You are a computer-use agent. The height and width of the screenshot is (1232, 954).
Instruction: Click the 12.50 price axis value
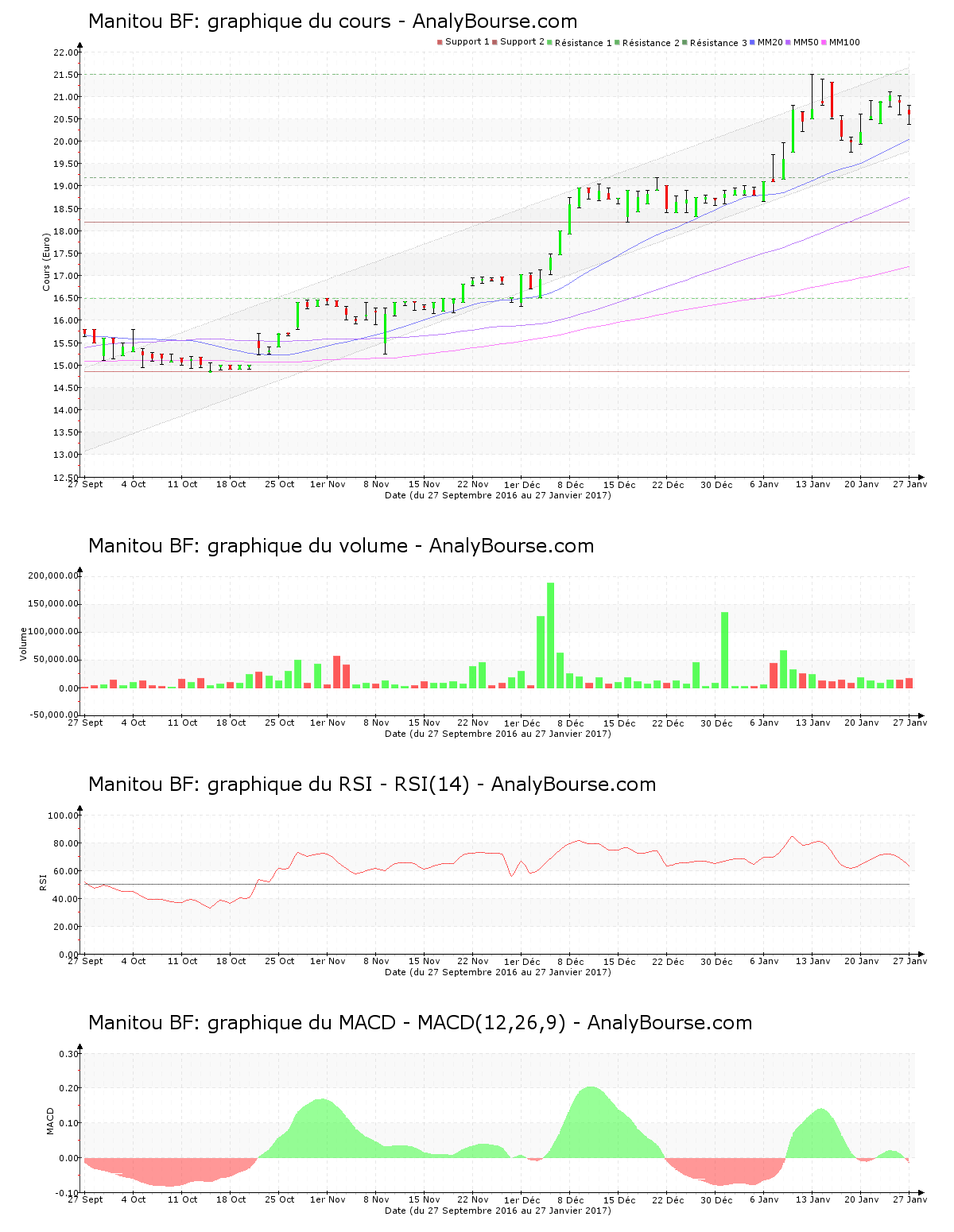(x=66, y=478)
